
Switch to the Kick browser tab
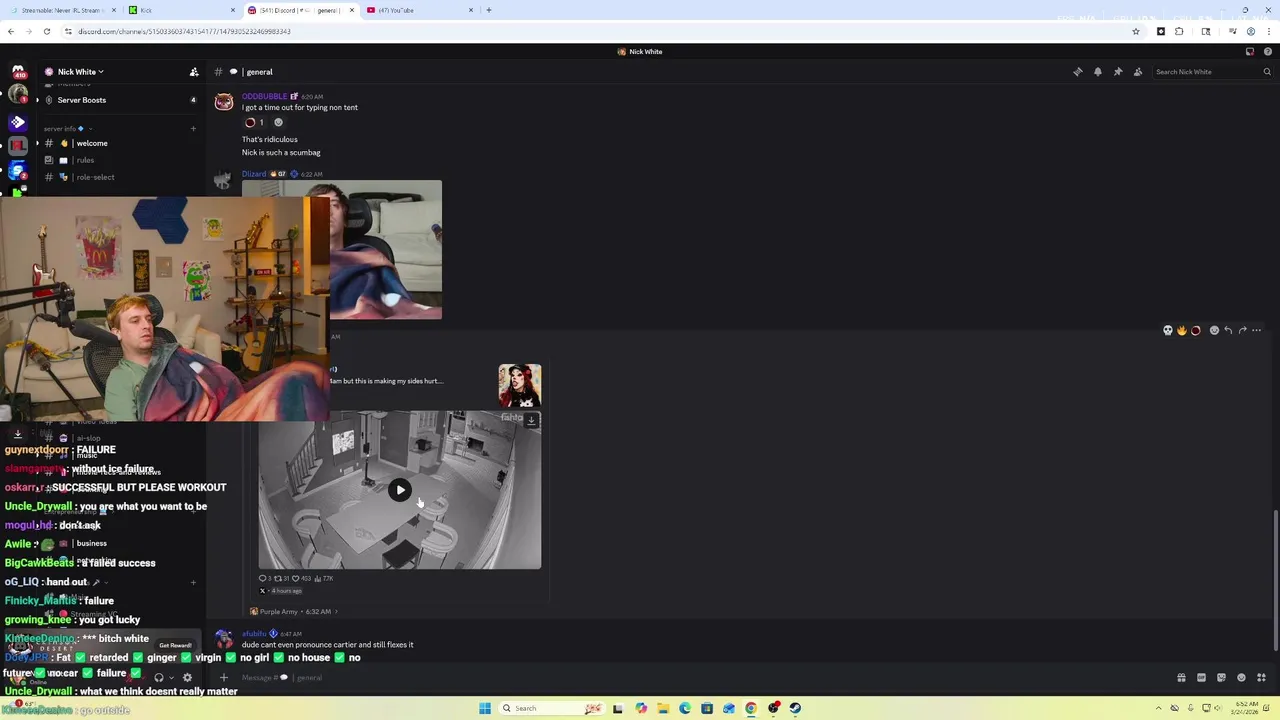pos(182,10)
